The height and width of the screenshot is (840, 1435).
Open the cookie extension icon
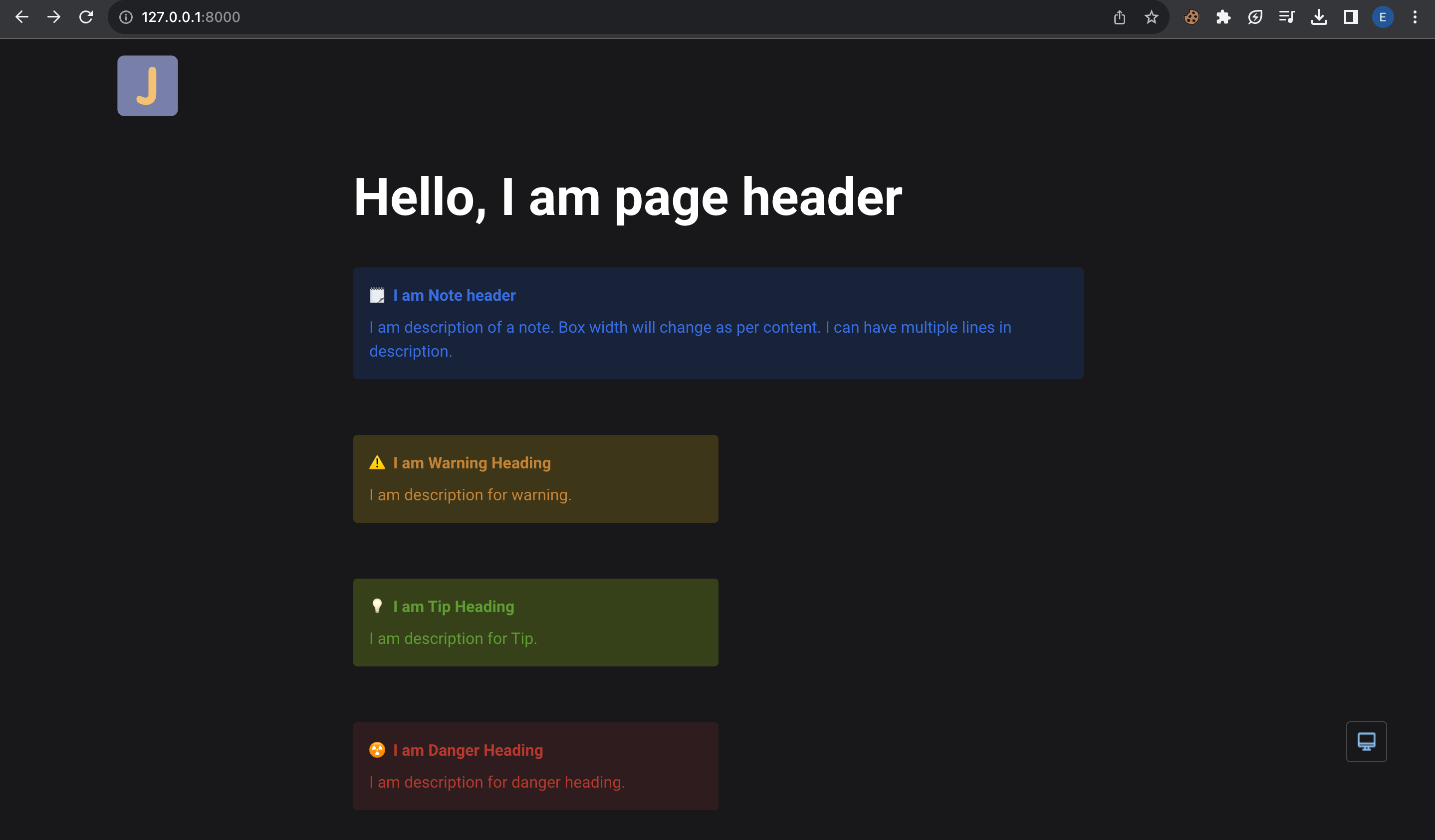(1192, 17)
